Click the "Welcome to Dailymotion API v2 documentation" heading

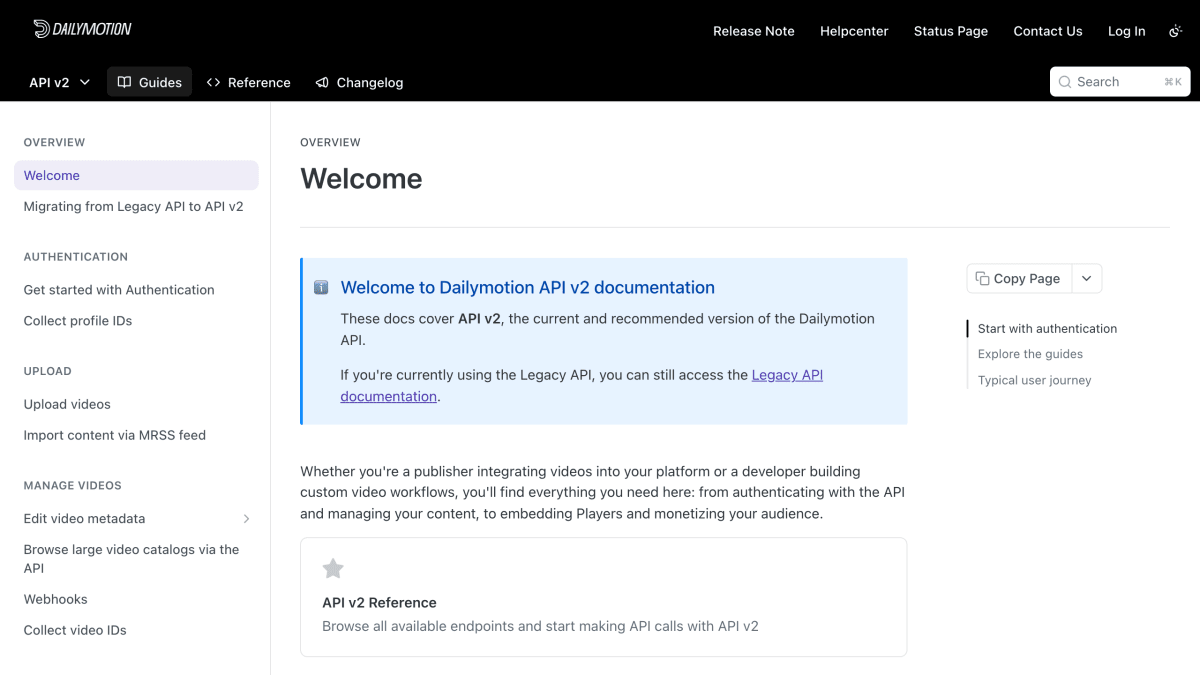527,287
